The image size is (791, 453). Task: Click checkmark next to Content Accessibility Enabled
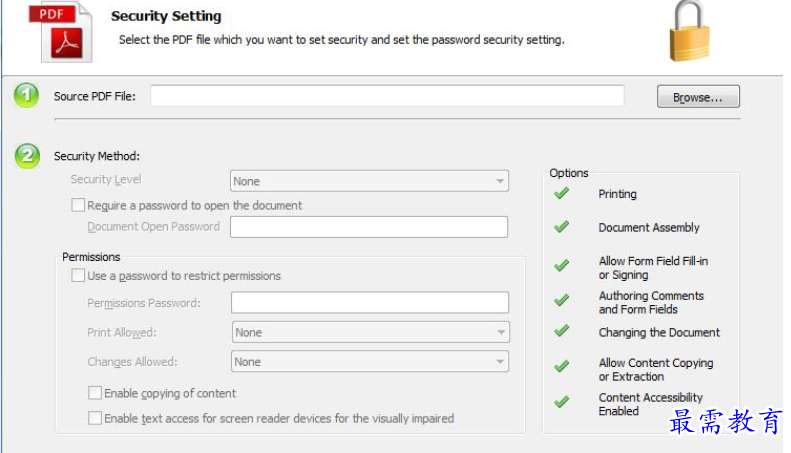561,402
